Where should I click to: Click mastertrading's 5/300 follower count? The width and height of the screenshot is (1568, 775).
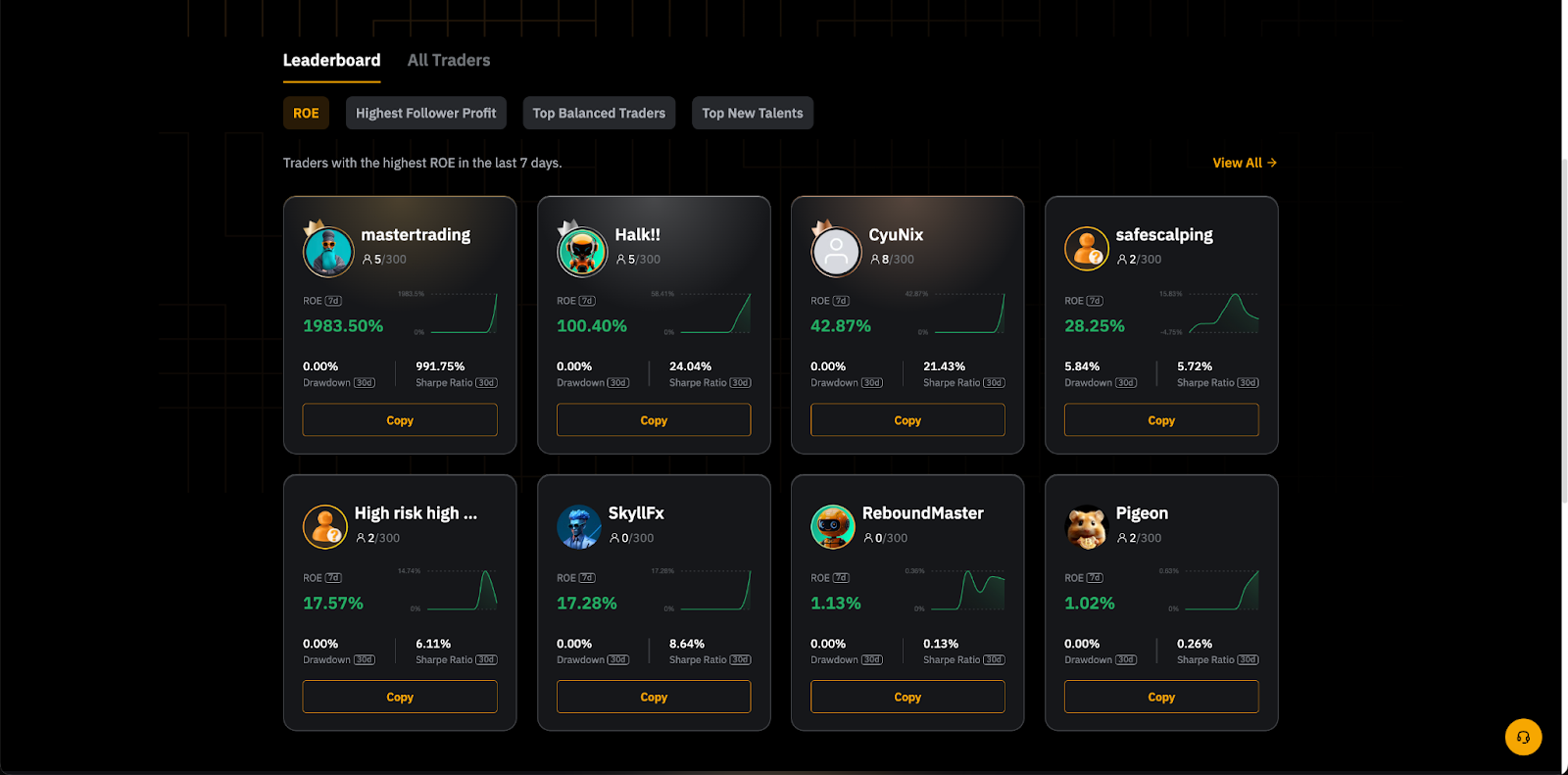tap(384, 260)
